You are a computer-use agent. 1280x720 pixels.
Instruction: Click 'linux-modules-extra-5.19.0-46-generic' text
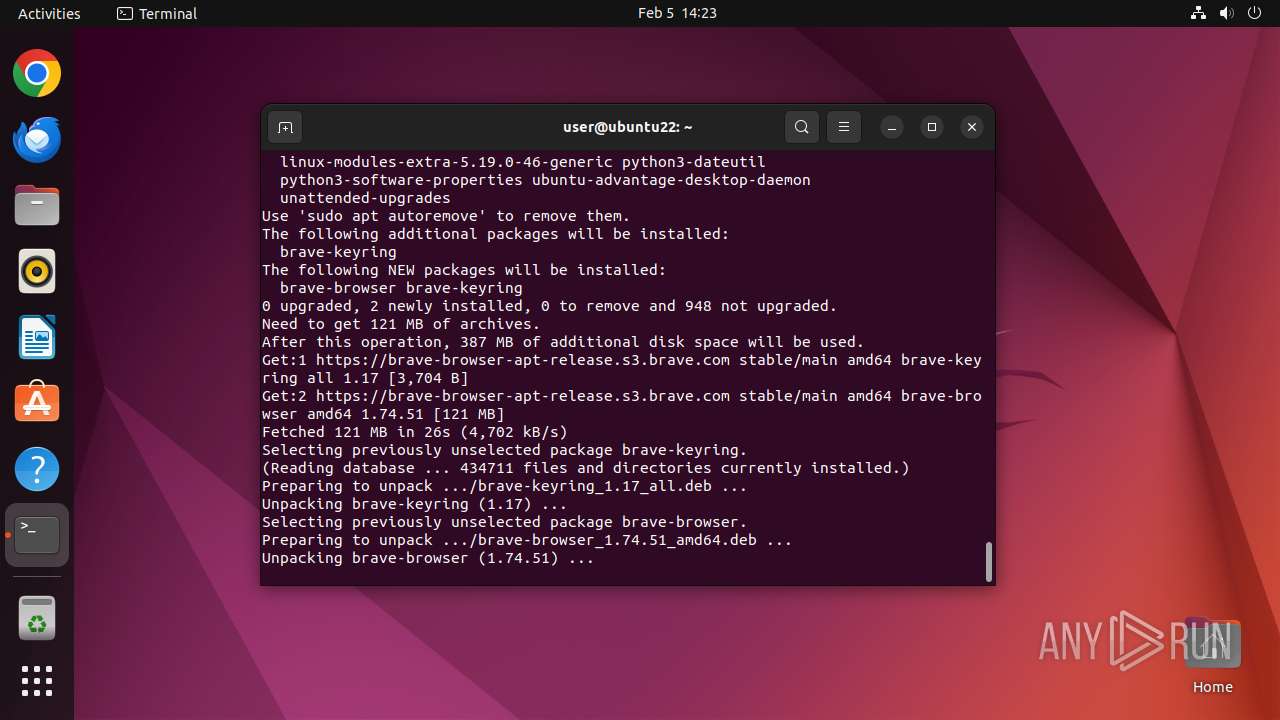click(446, 162)
